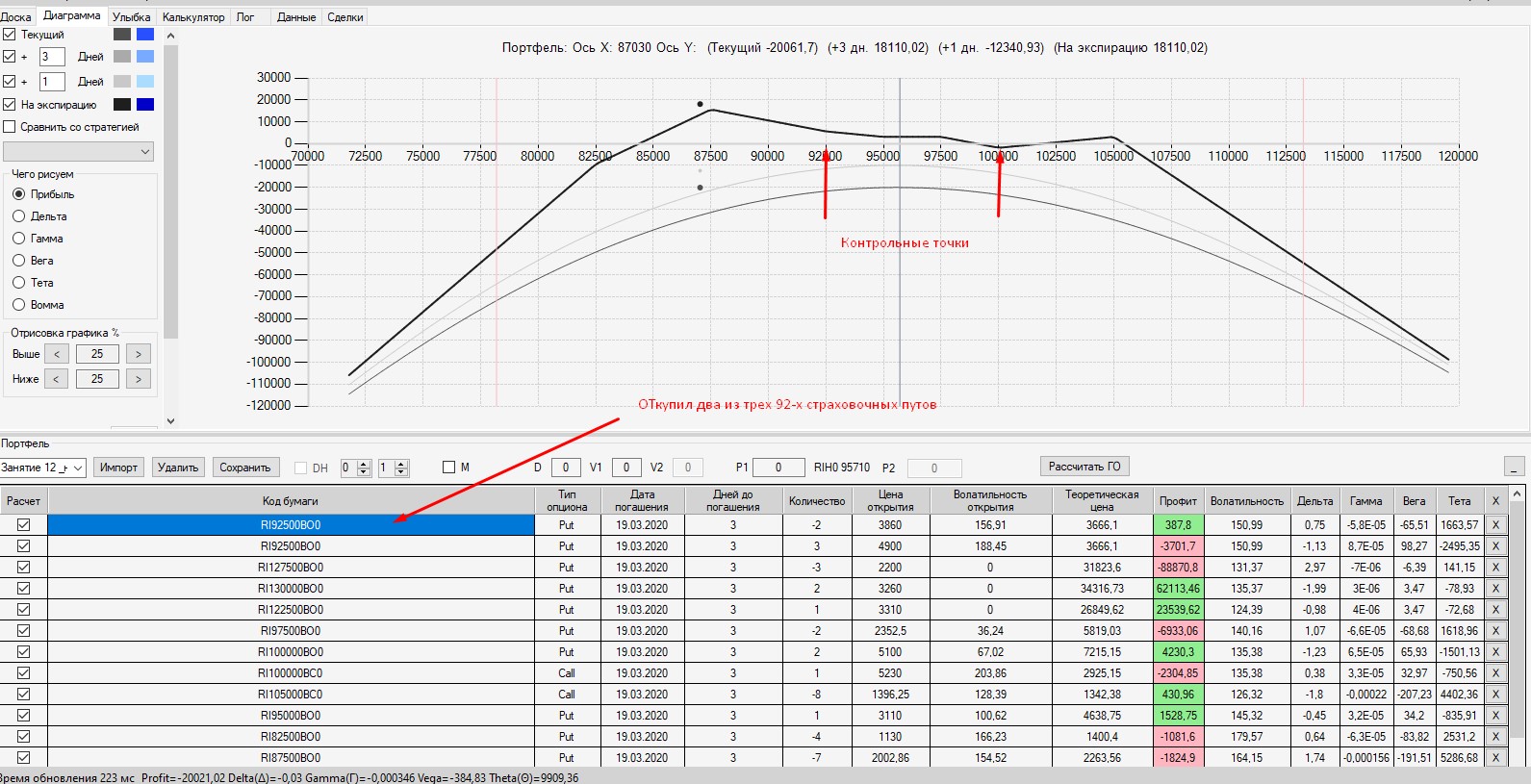Viewport: 1531px width, 784px height.
Task: Open the Калькулятор tab
Action: coord(193,17)
